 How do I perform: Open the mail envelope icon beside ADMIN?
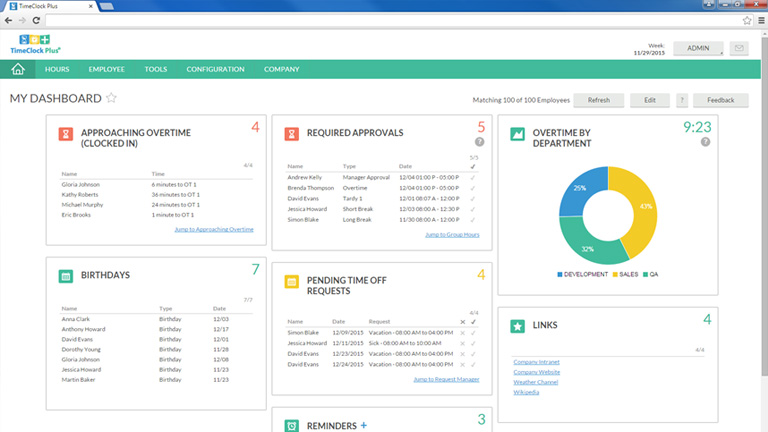click(x=739, y=48)
